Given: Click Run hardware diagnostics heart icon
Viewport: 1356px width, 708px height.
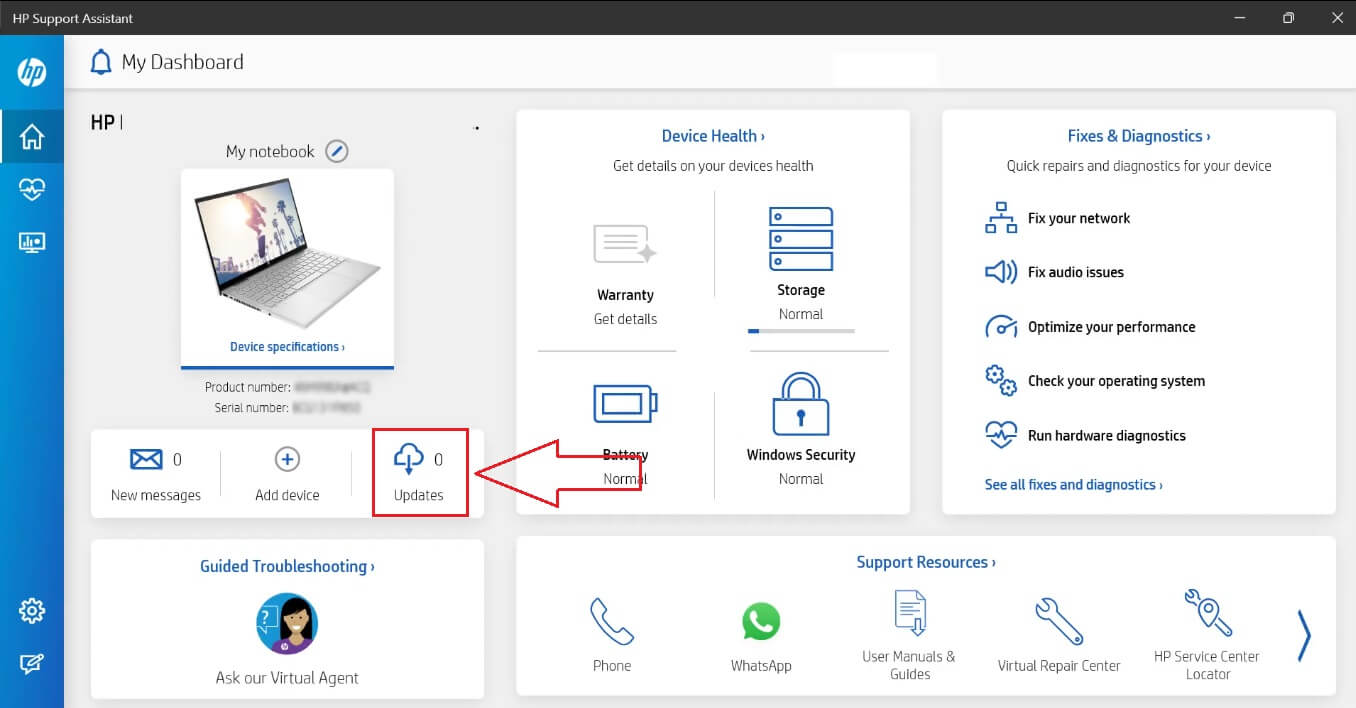Looking at the screenshot, I should 1001,435.
